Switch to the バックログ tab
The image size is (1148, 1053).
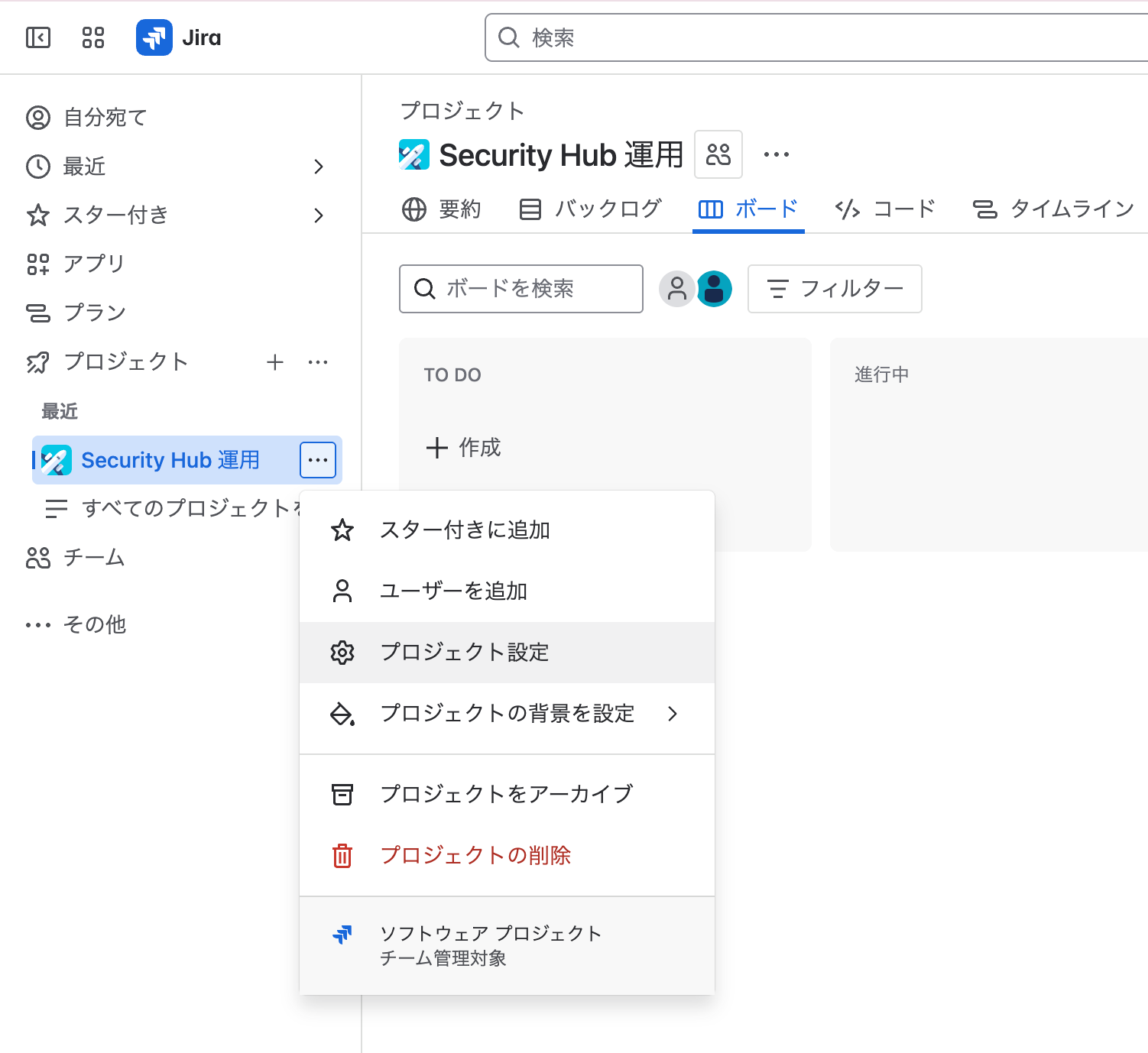coord(590,209)
